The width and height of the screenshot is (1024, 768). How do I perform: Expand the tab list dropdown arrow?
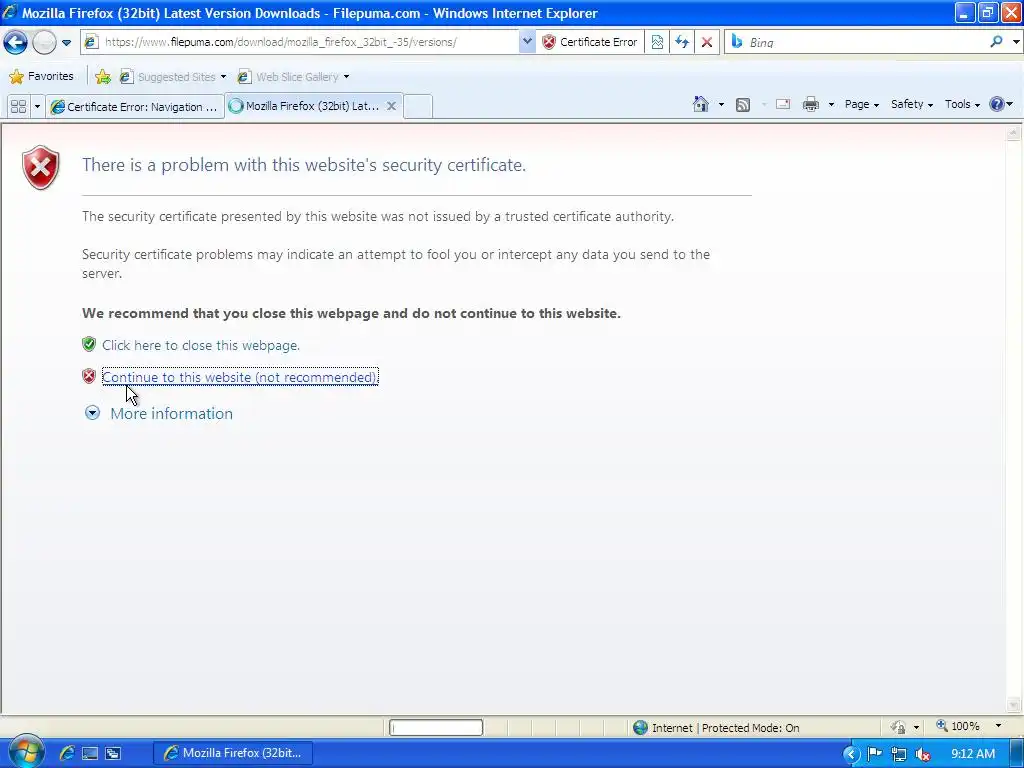37,106
